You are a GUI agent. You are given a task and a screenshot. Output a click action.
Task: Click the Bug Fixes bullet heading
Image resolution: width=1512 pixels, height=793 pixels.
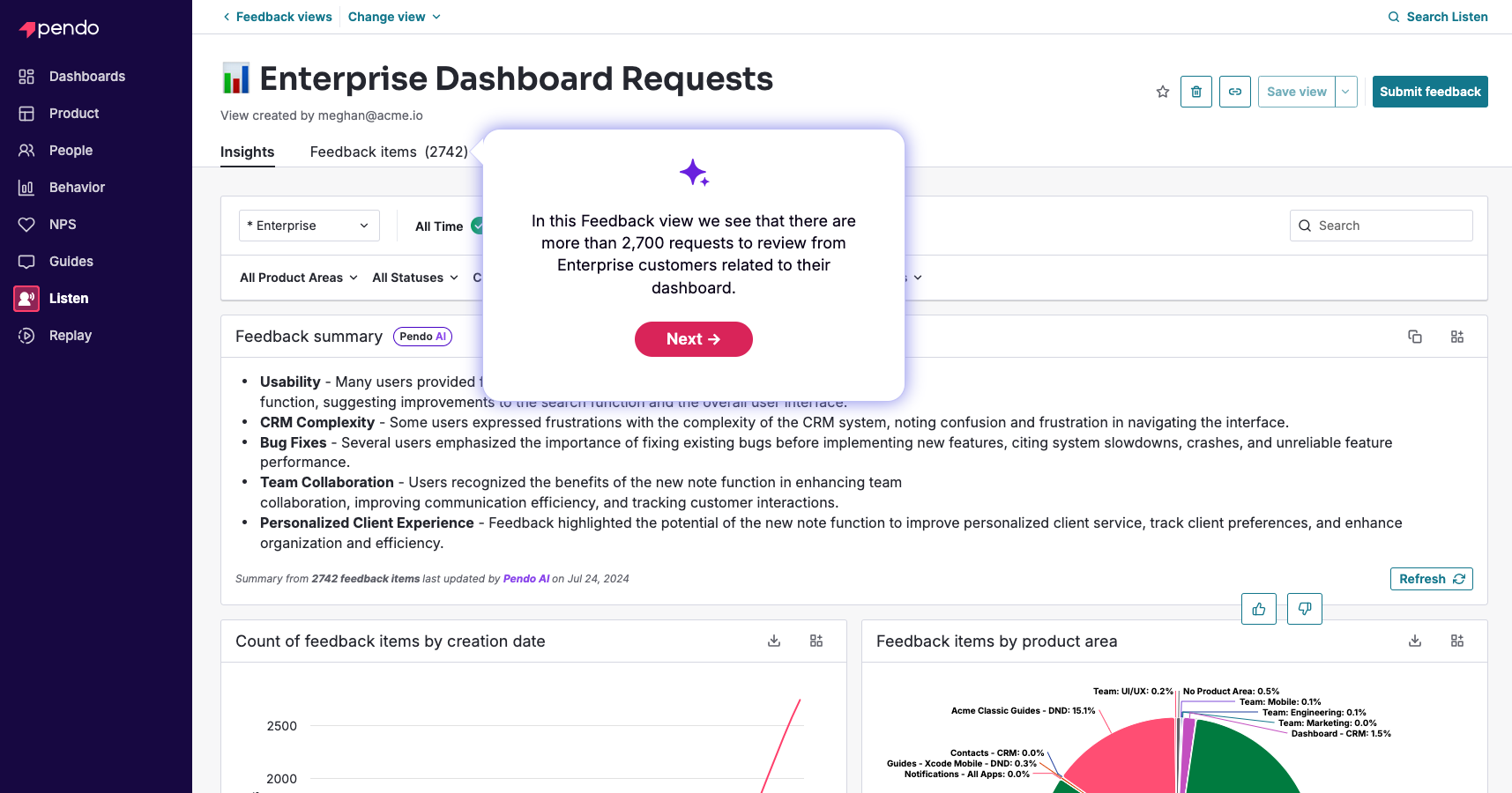pos(294,443)
